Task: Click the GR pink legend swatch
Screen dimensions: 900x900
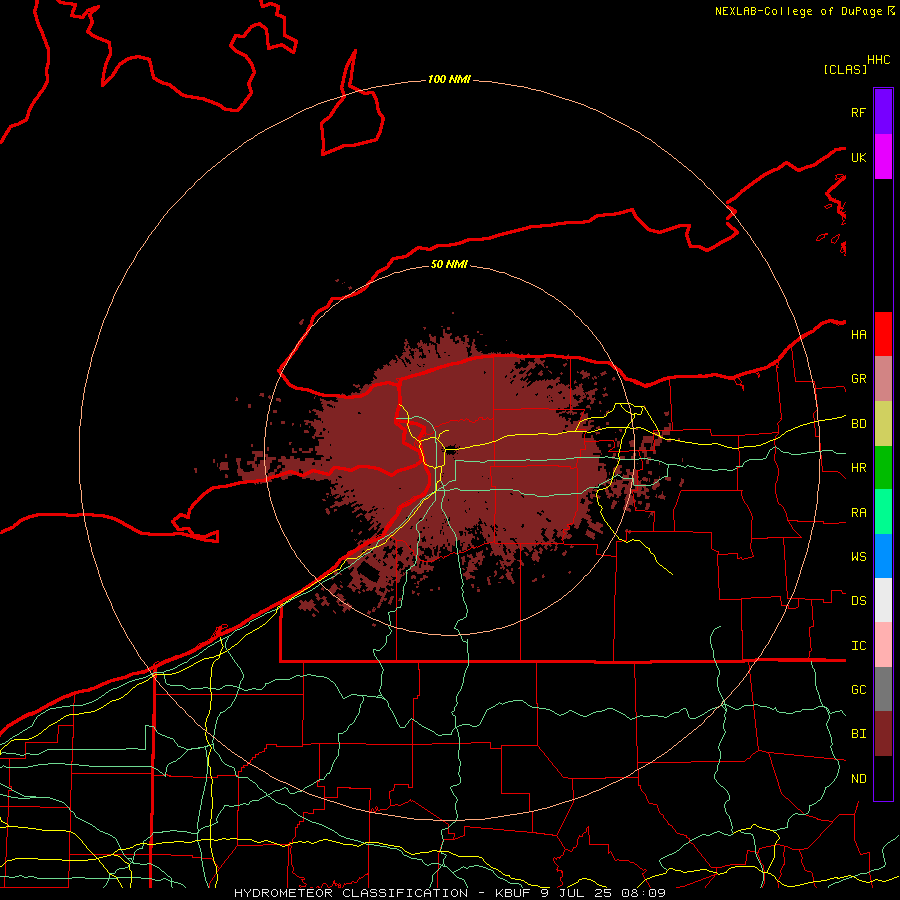Action: 883,379
